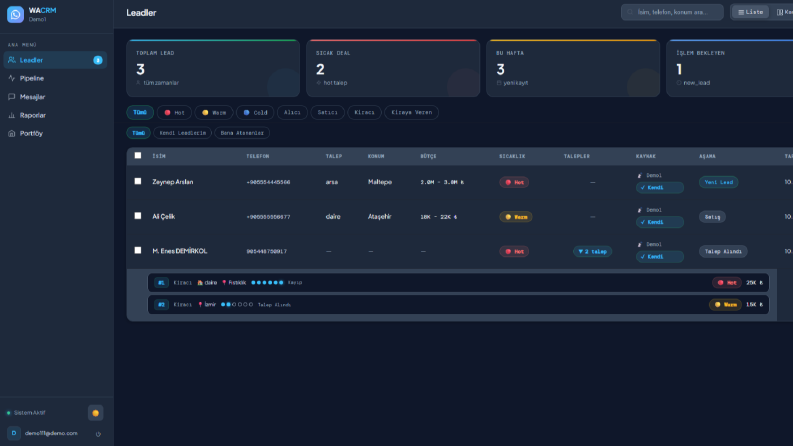Click Zeynep Arslan's Hot badge
The height and width of the screenshot is (446, 793).
[514, 182]
